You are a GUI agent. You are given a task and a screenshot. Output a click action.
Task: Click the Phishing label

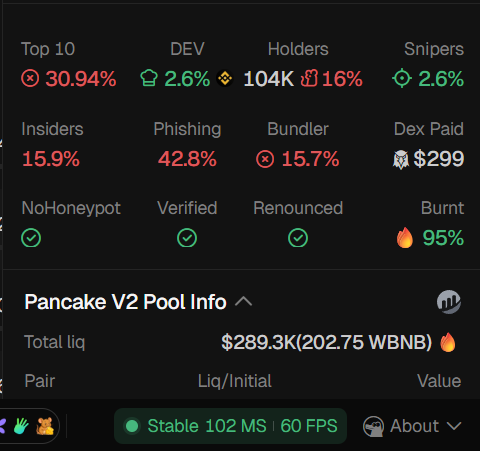187,129
